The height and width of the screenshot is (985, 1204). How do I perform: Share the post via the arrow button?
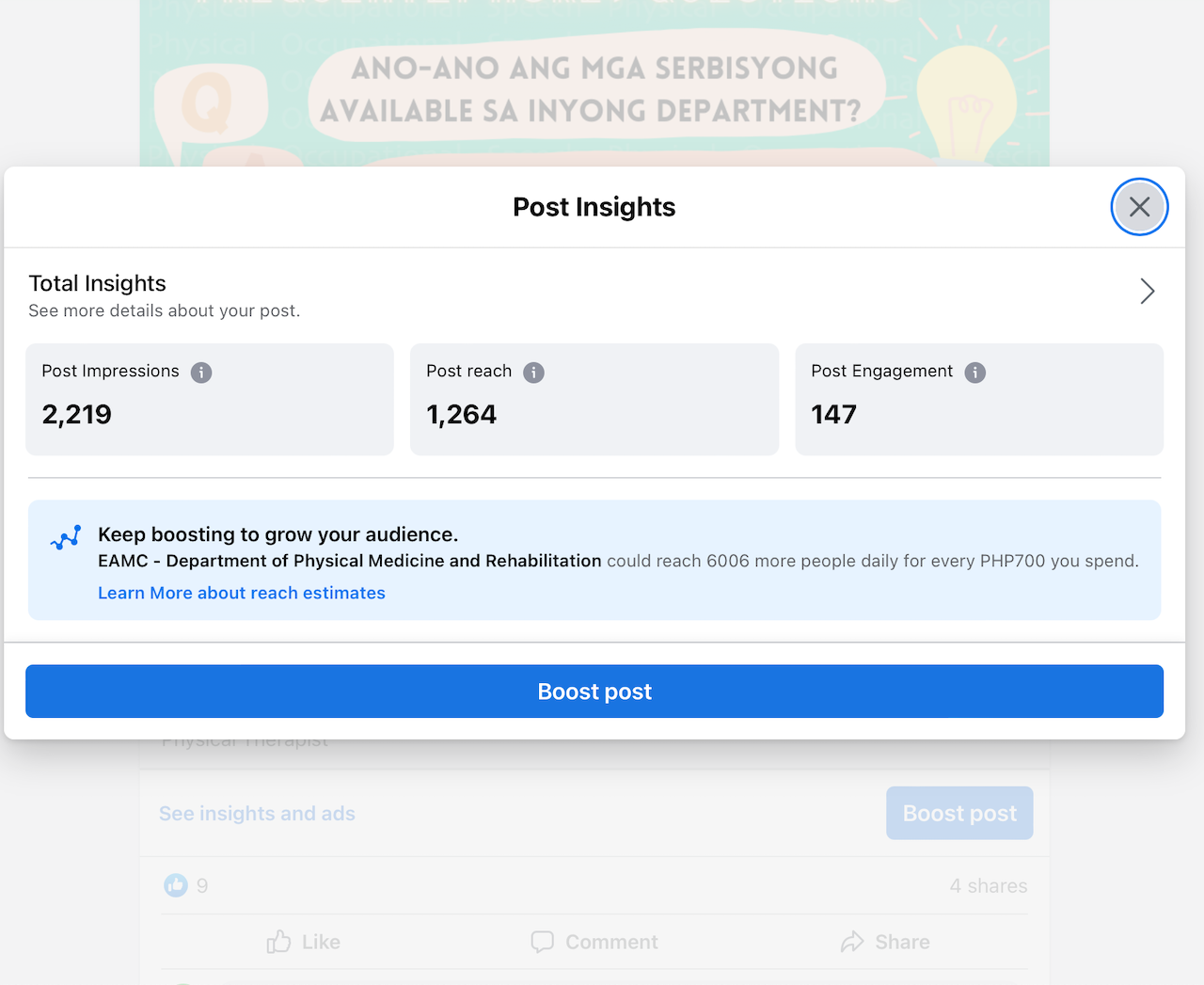pos(885,942)
